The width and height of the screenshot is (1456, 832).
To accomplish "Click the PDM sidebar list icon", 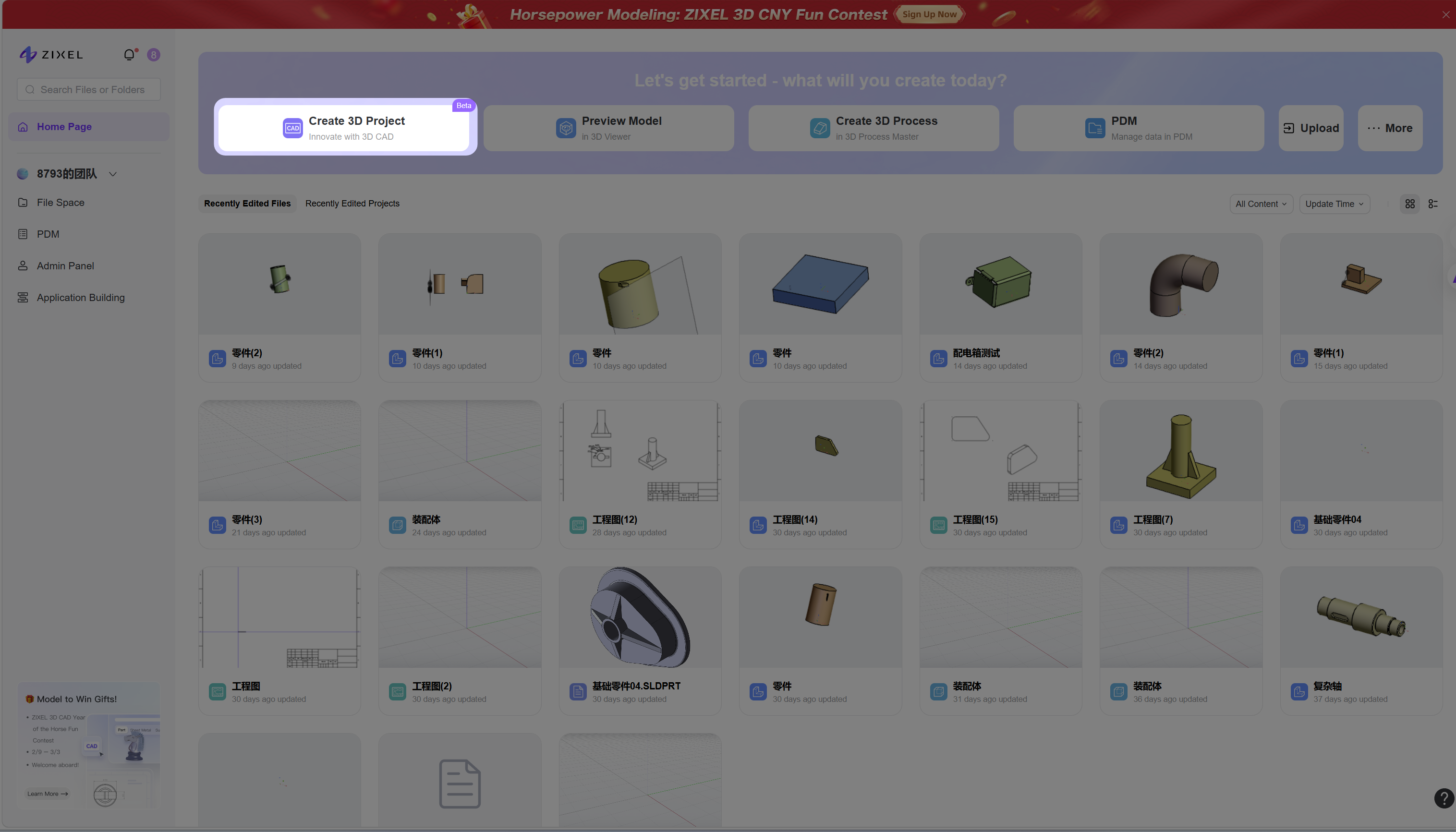I will [23, 234].
